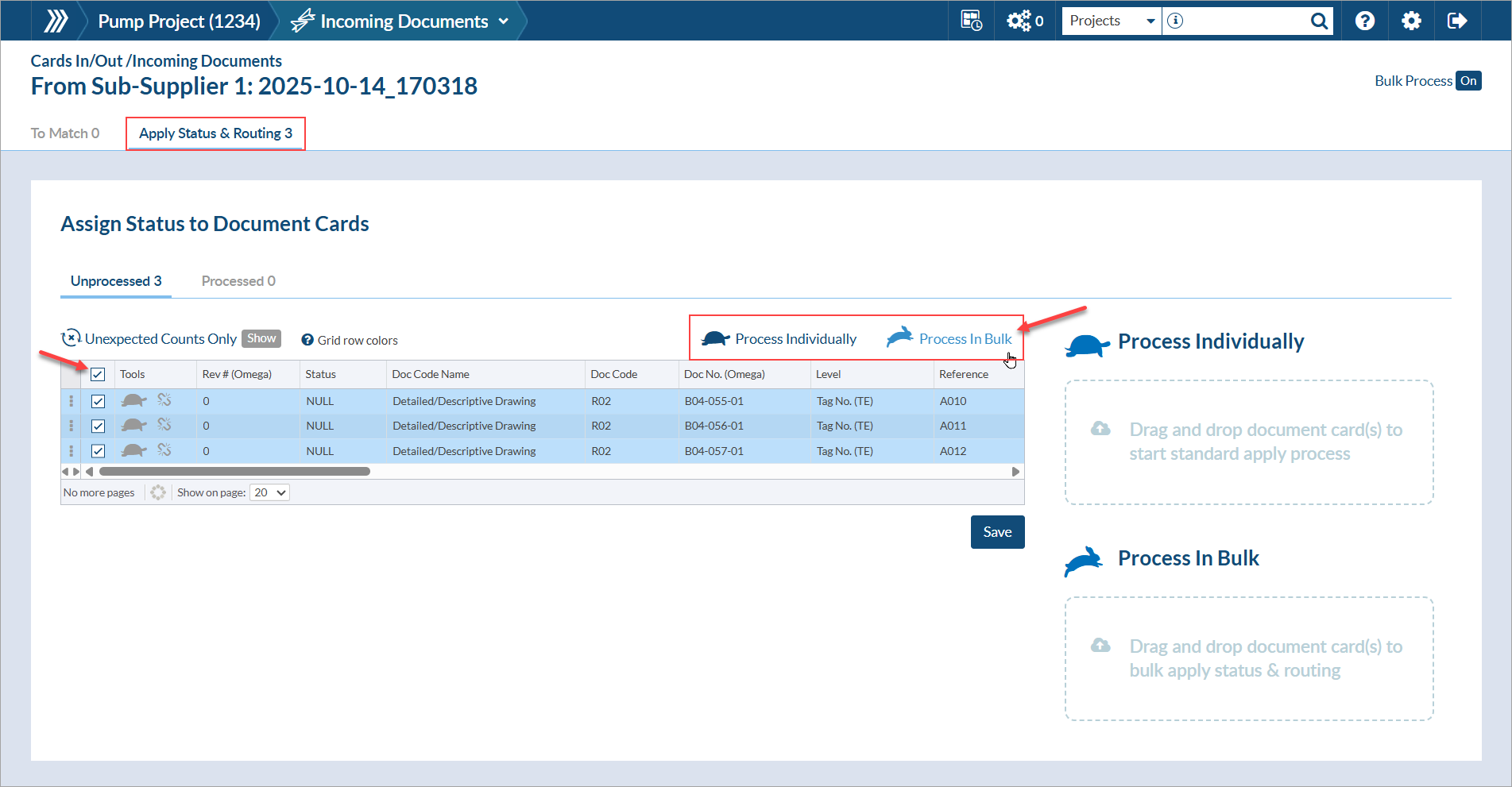Viewport: 1512px width, 787px height.
Task: Click the Incoming Documents lightning icon
Action: pos(303,21)
